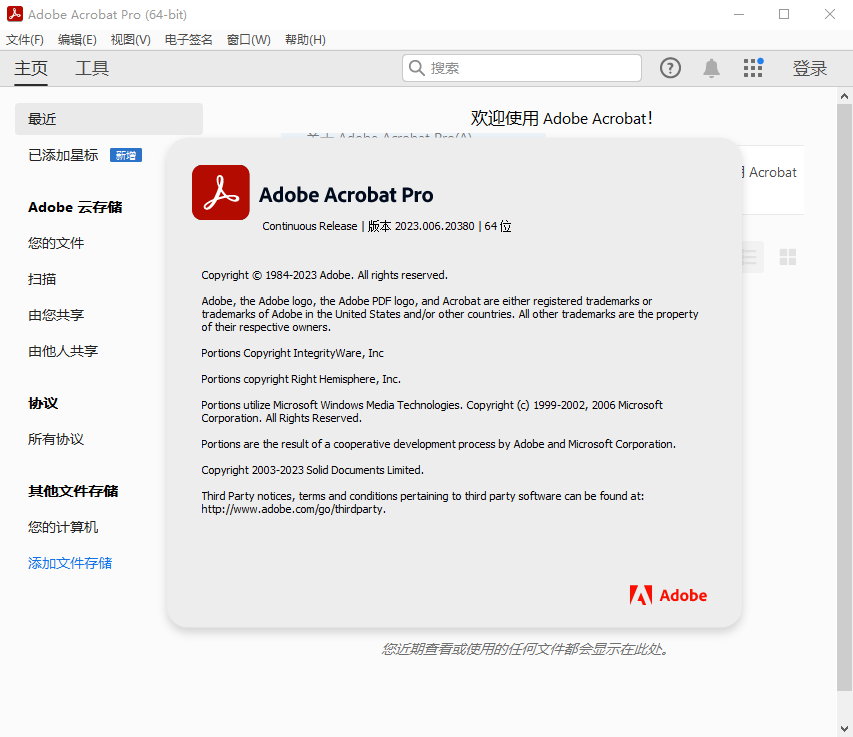Click the 其他文件存储 section header

(x=73, y=491)
